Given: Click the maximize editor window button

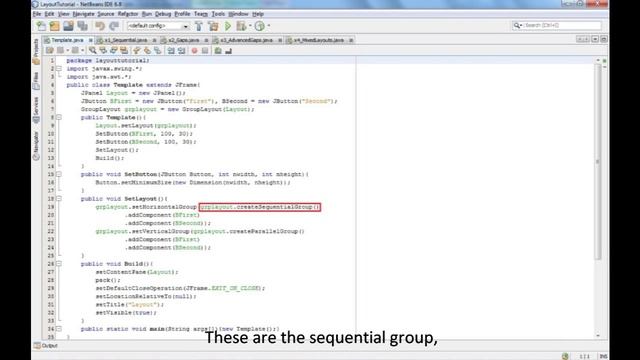Looking at the screenshot, I should tap(603, 39).
